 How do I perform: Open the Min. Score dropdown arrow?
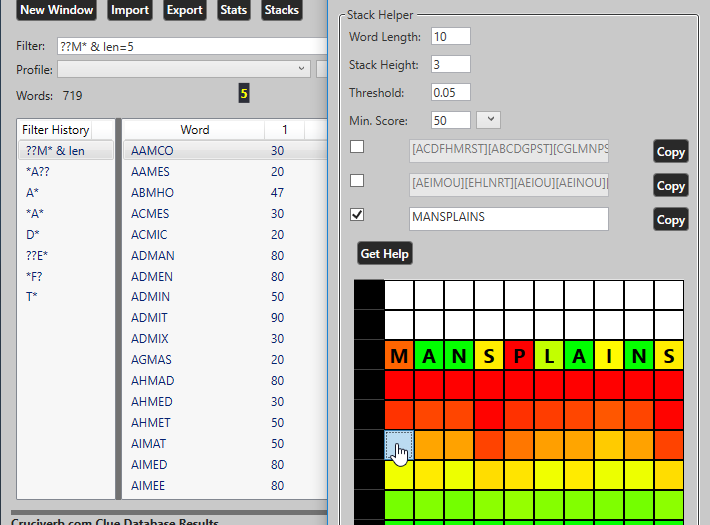click(x=489, y=120)
